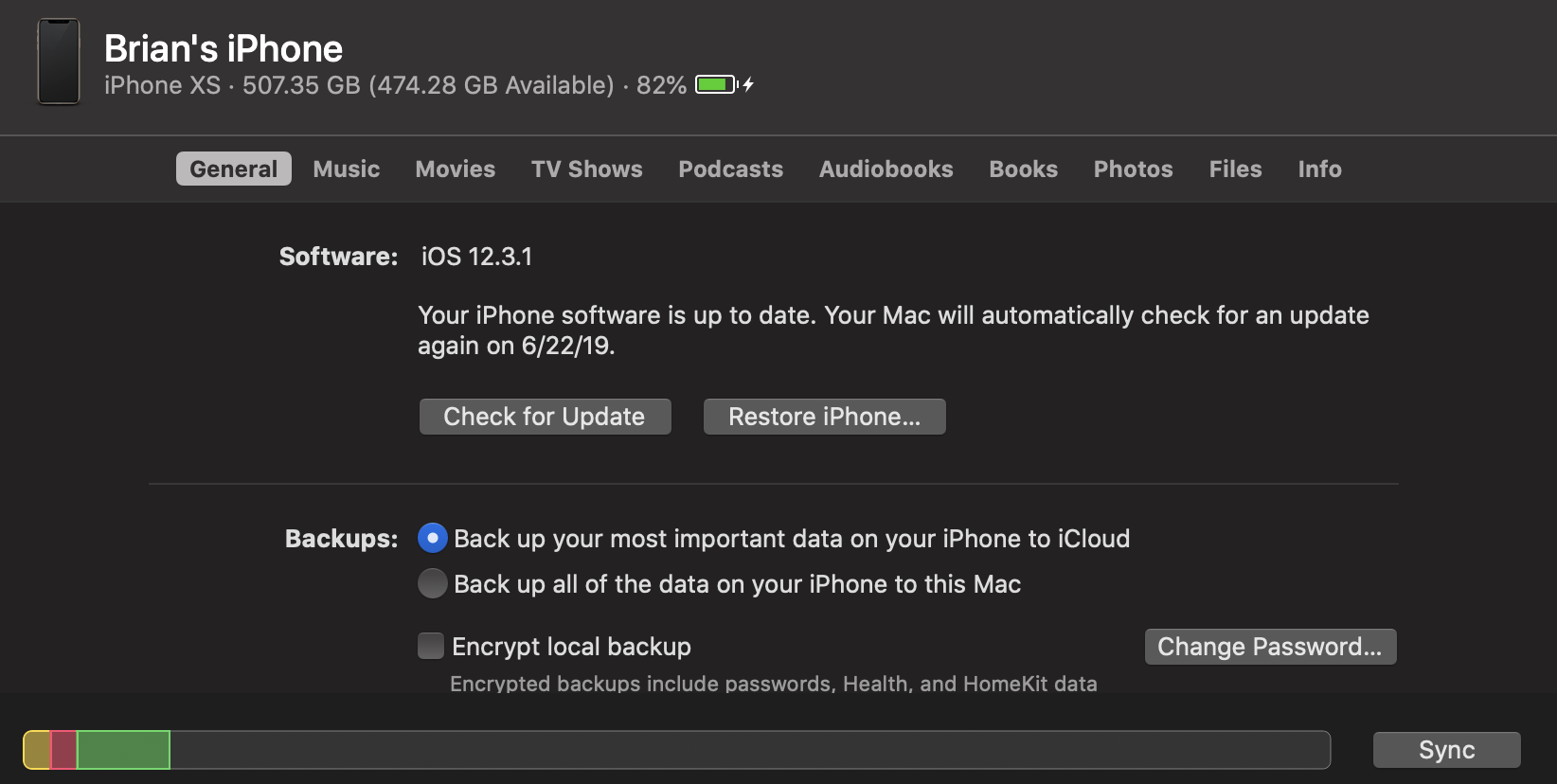Go to the TV Shows tab
This screenshot has width=1557, height=784.
[587, 169]
